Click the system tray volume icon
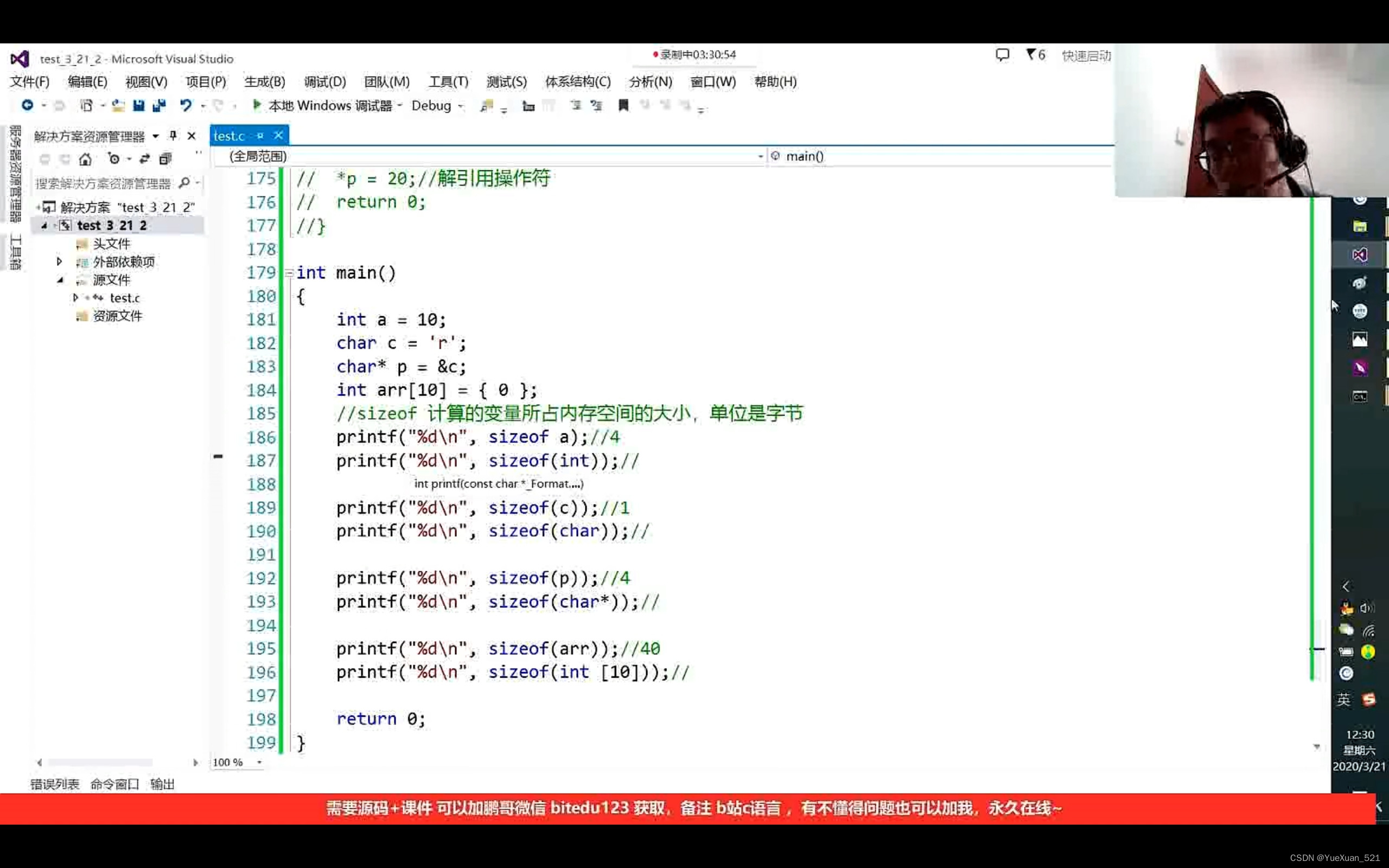 tap(1367, 608)
